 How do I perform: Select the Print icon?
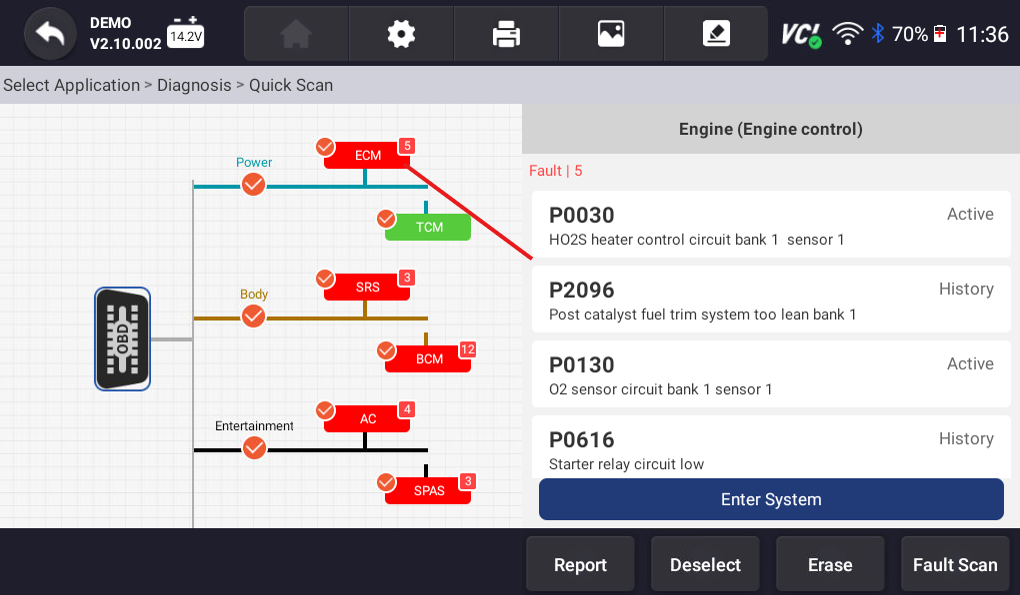point(505,33)
